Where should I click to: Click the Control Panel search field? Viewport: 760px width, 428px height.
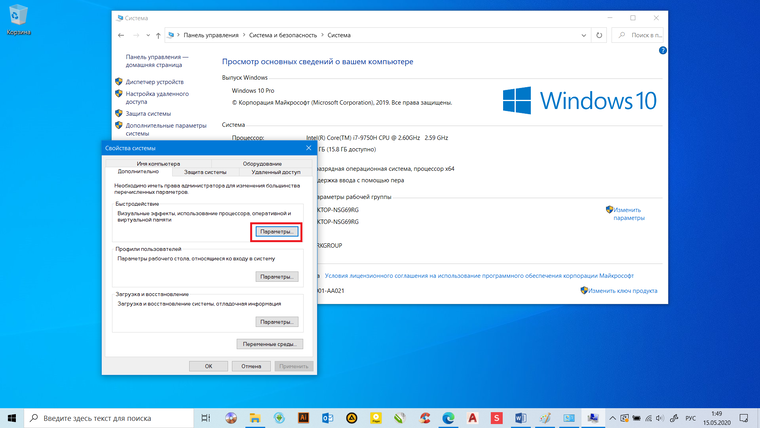pos(638,35)
